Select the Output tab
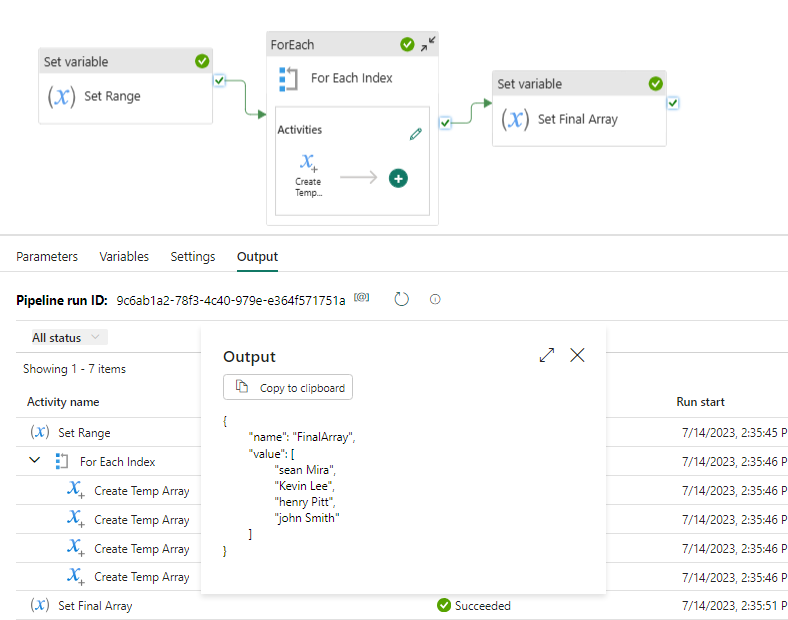The height and width of the screenshot is (620, 788). click(x=257, y=257)
